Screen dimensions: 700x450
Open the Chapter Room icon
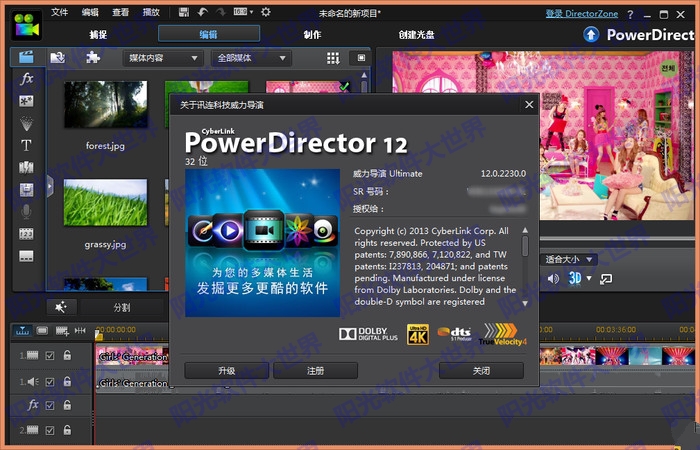26,234
